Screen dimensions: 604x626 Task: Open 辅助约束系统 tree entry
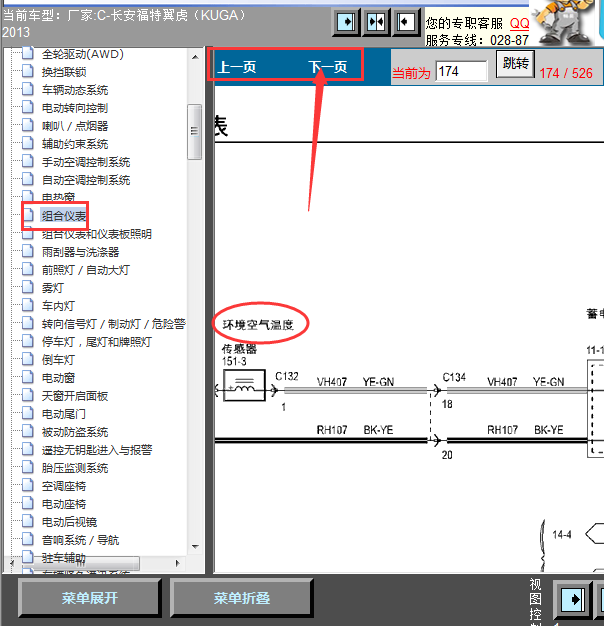click(x=75, y=144)
